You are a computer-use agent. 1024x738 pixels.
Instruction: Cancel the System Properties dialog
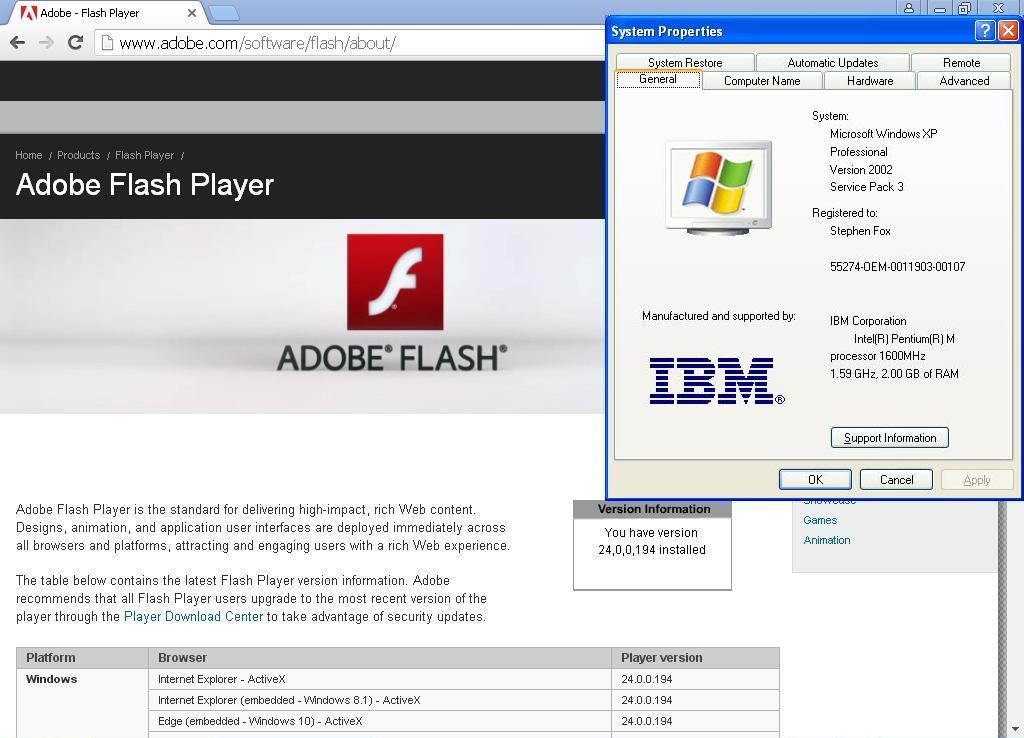coord(896,479)
